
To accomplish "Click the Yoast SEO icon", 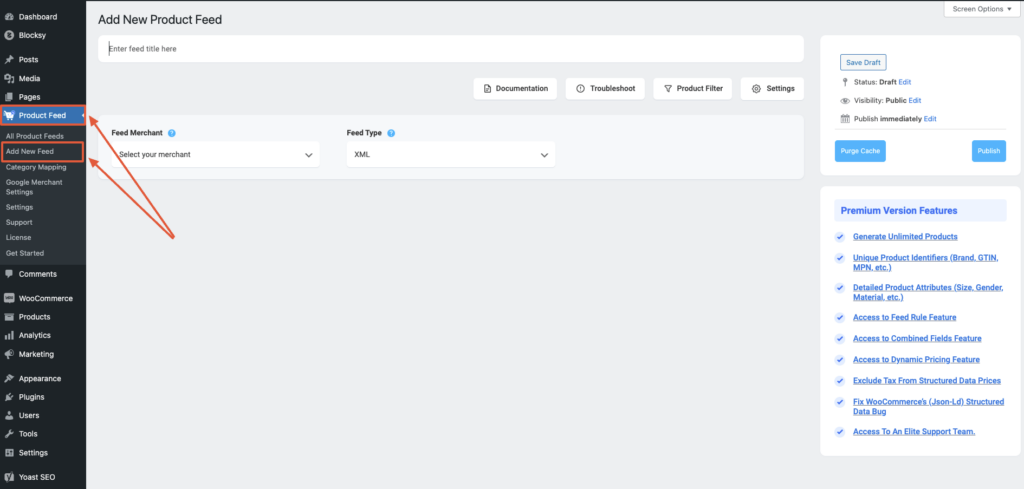I will (x=9, y=477).
